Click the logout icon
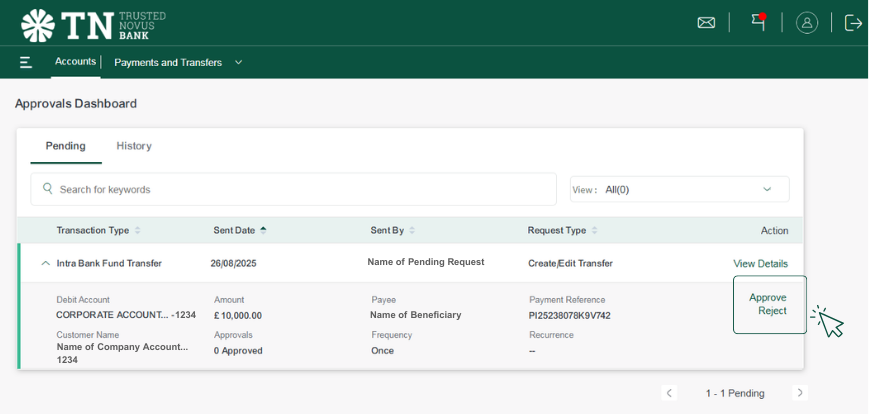This screenshot has width=869, height=414. [x=853, y=23]
